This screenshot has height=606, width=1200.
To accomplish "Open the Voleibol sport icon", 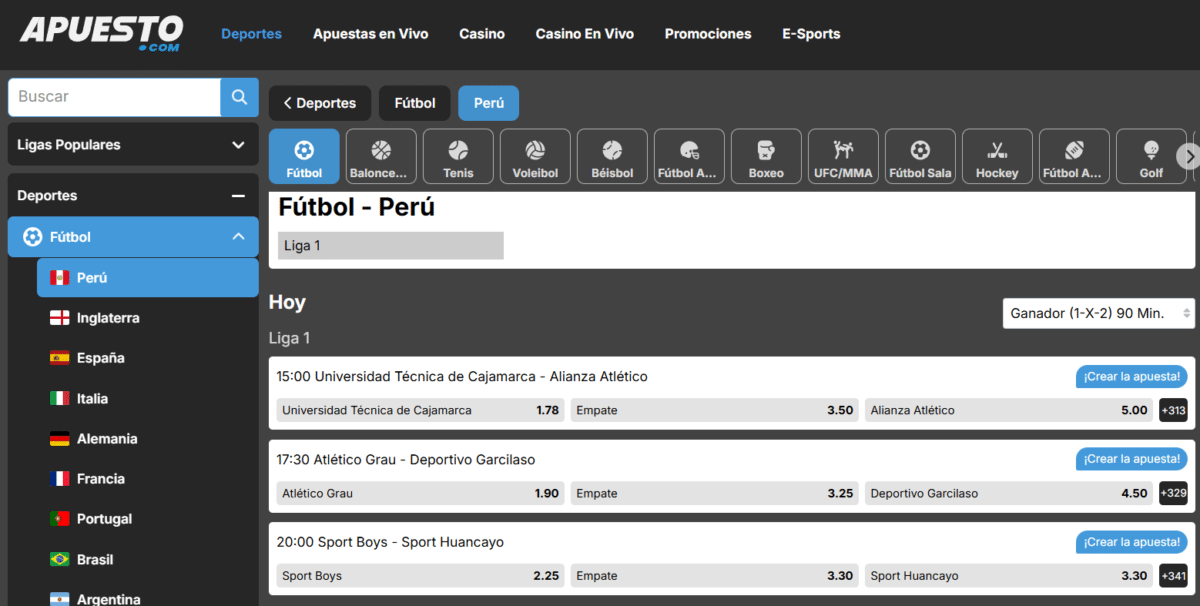I will point(535,156).
